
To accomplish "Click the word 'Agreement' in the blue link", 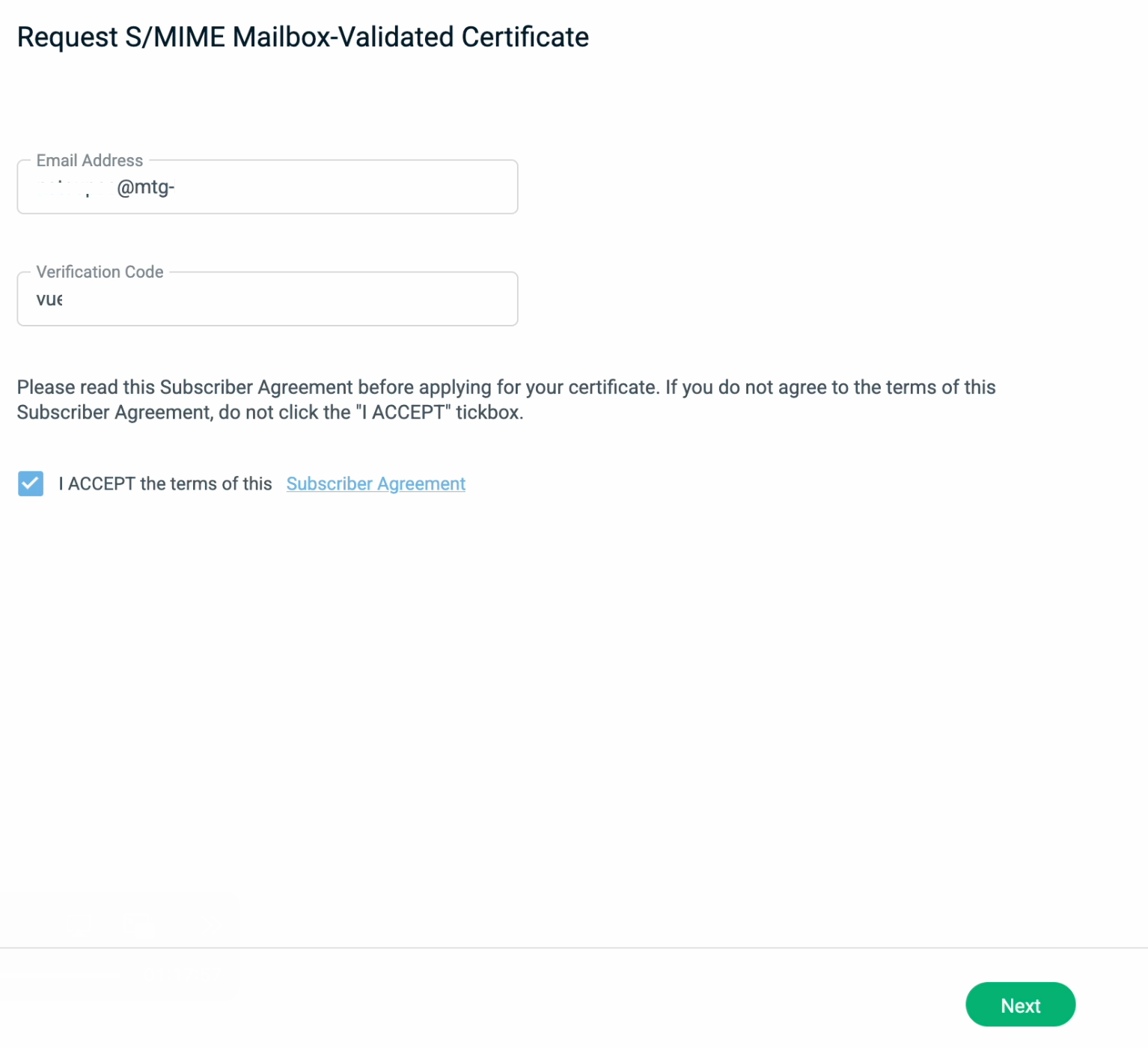I will click(421, 484).
